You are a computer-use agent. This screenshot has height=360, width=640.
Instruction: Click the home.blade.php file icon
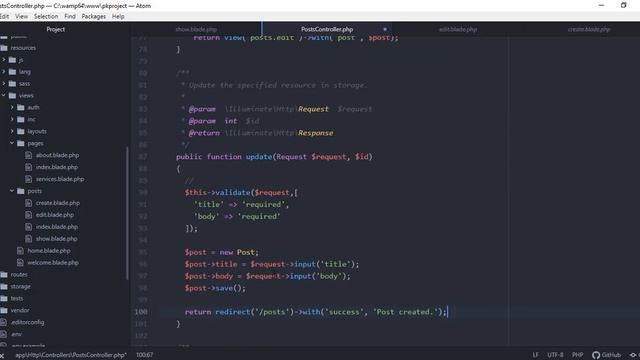[x=20, y=251]
